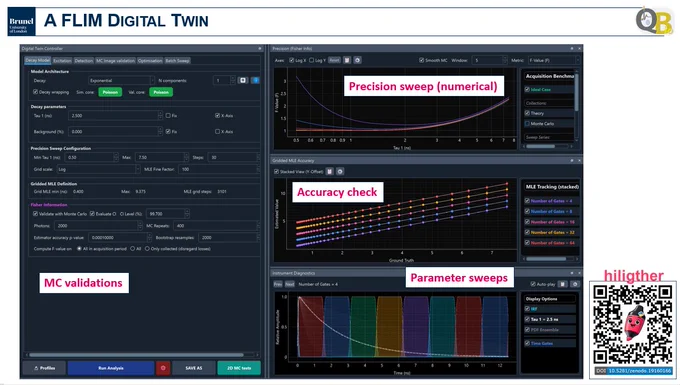Click the blue icon next to N components

click(255, 80)
